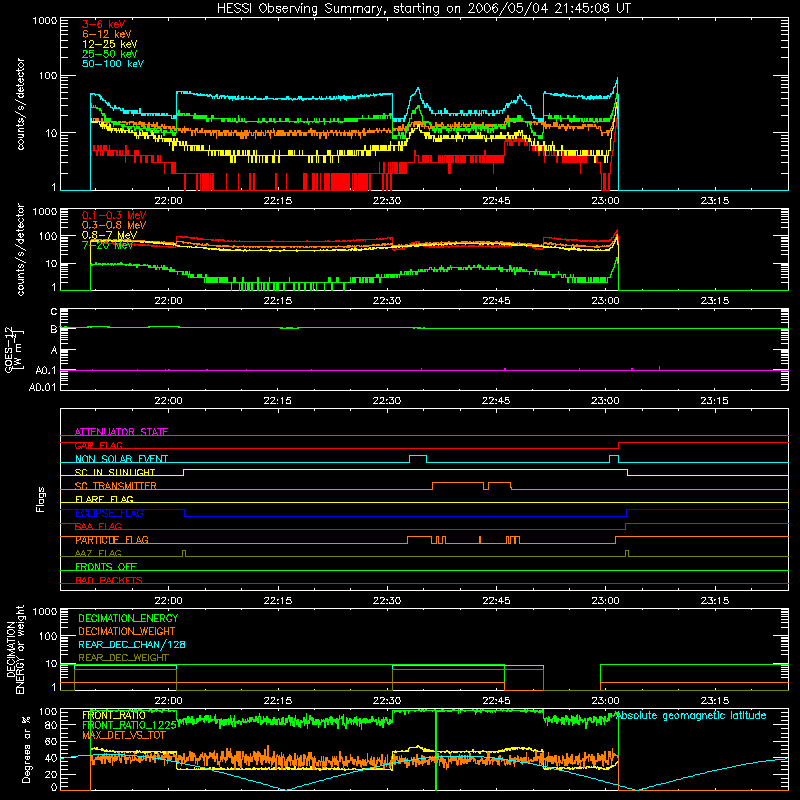Click the DECIMATION_ENERGY legend label
Screen dimensions: 800x800
(x=128, y=618)
